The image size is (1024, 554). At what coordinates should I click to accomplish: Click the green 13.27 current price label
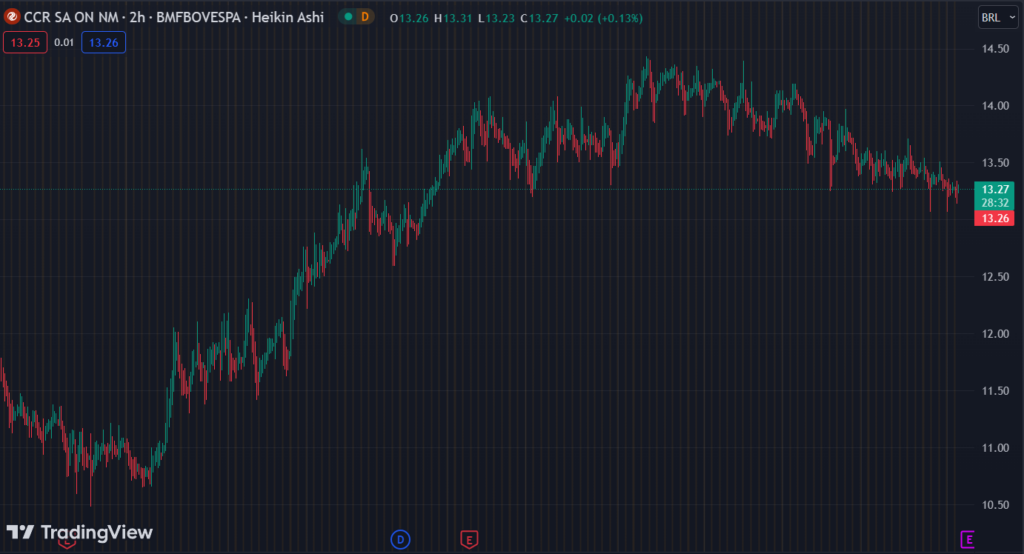995,189
